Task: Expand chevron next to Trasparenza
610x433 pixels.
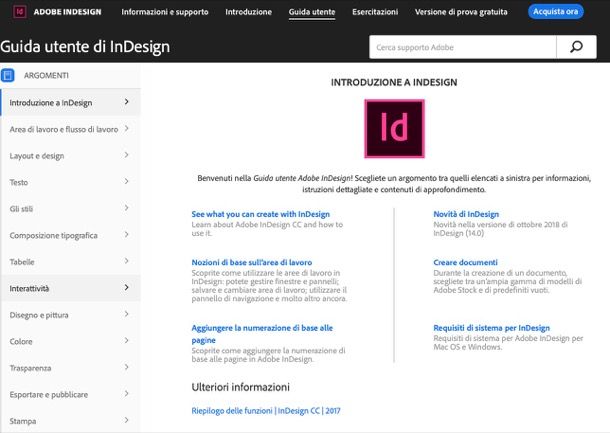Action: 126,367
